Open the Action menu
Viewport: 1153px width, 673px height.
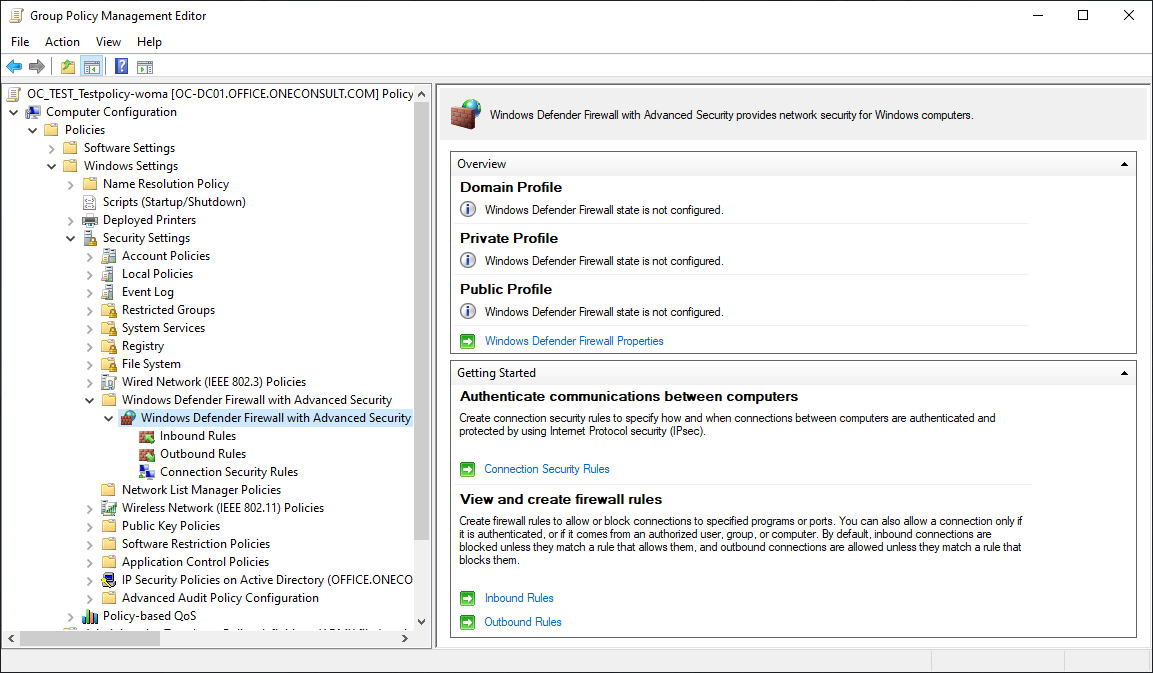click(62, 42)
